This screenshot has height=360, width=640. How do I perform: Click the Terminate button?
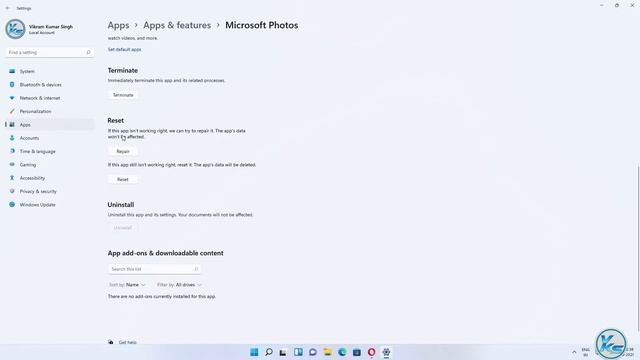tap(123, 95)
